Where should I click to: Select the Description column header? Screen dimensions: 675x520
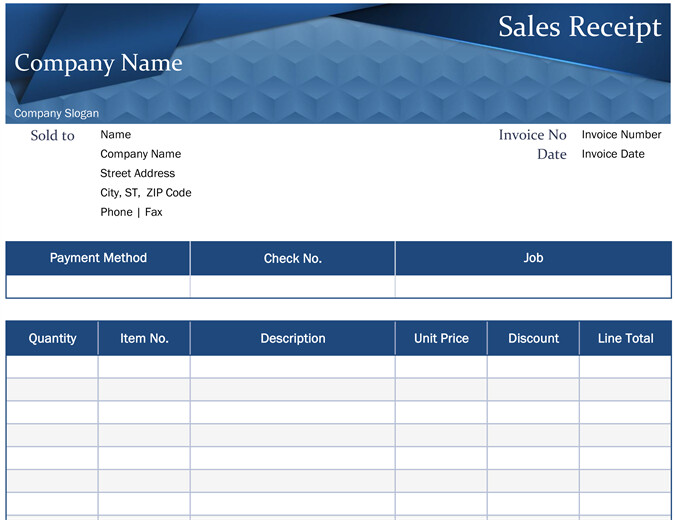(x=292, y=338)
